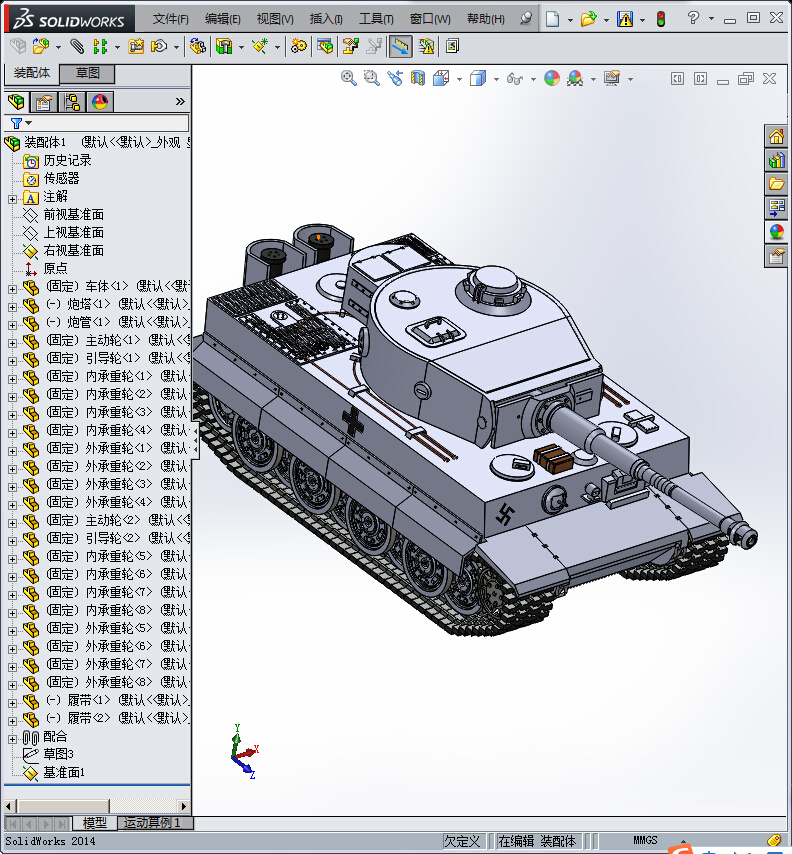Viewport: 792px width, 854px height.
Task: Click MMGS unit system in status bar
Action: [x=645, y=840]
